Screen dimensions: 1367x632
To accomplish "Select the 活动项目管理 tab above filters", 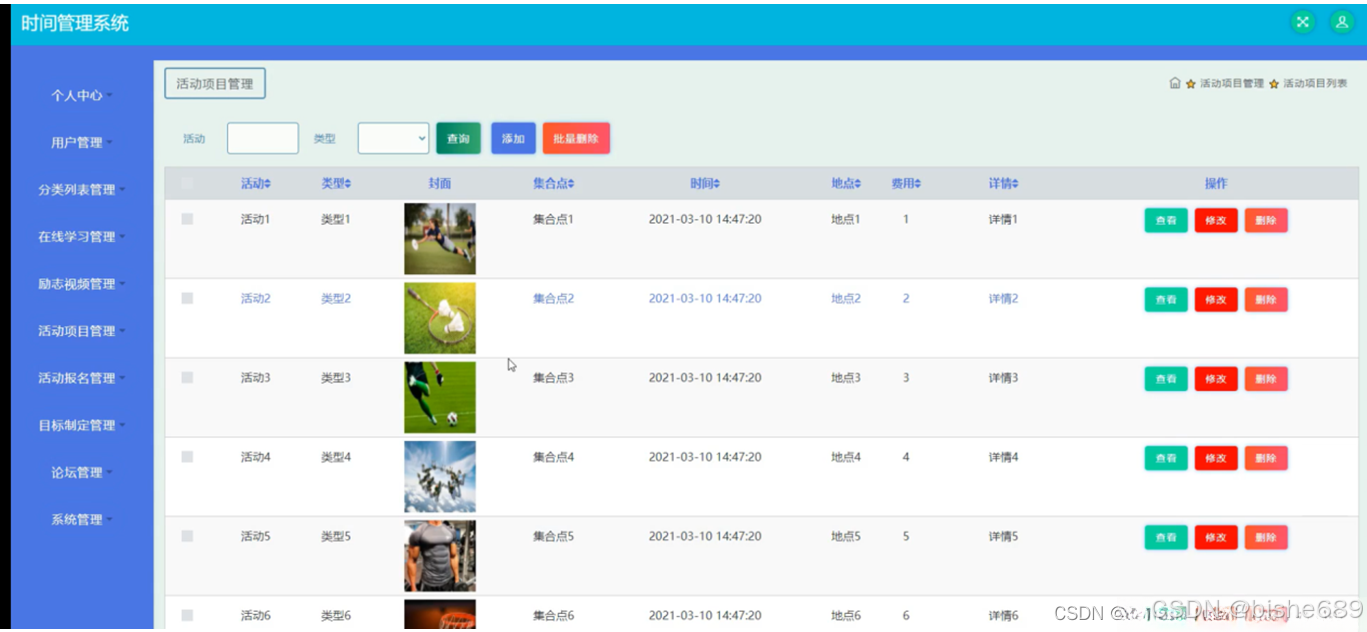I will (x=215, y=84).
